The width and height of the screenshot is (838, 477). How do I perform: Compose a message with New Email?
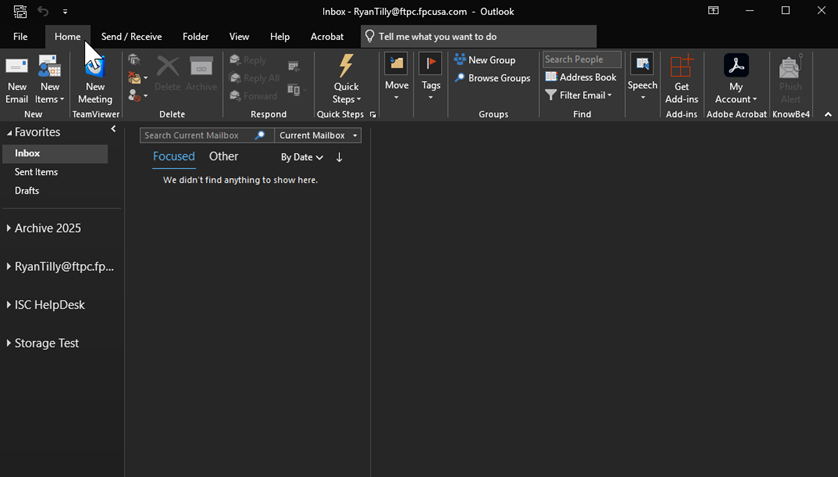(17, 80)
